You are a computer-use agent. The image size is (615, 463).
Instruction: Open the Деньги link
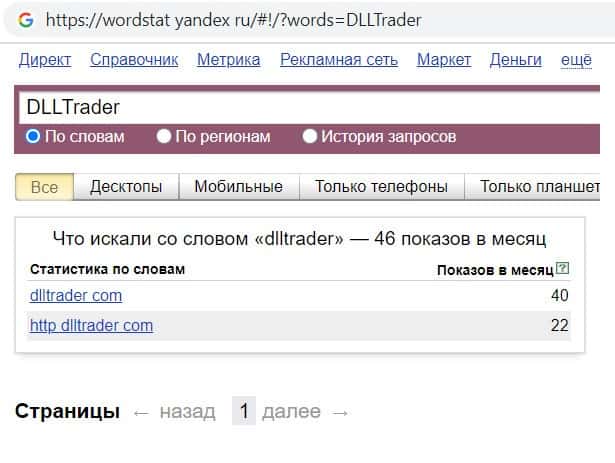(x=515, y=60)
